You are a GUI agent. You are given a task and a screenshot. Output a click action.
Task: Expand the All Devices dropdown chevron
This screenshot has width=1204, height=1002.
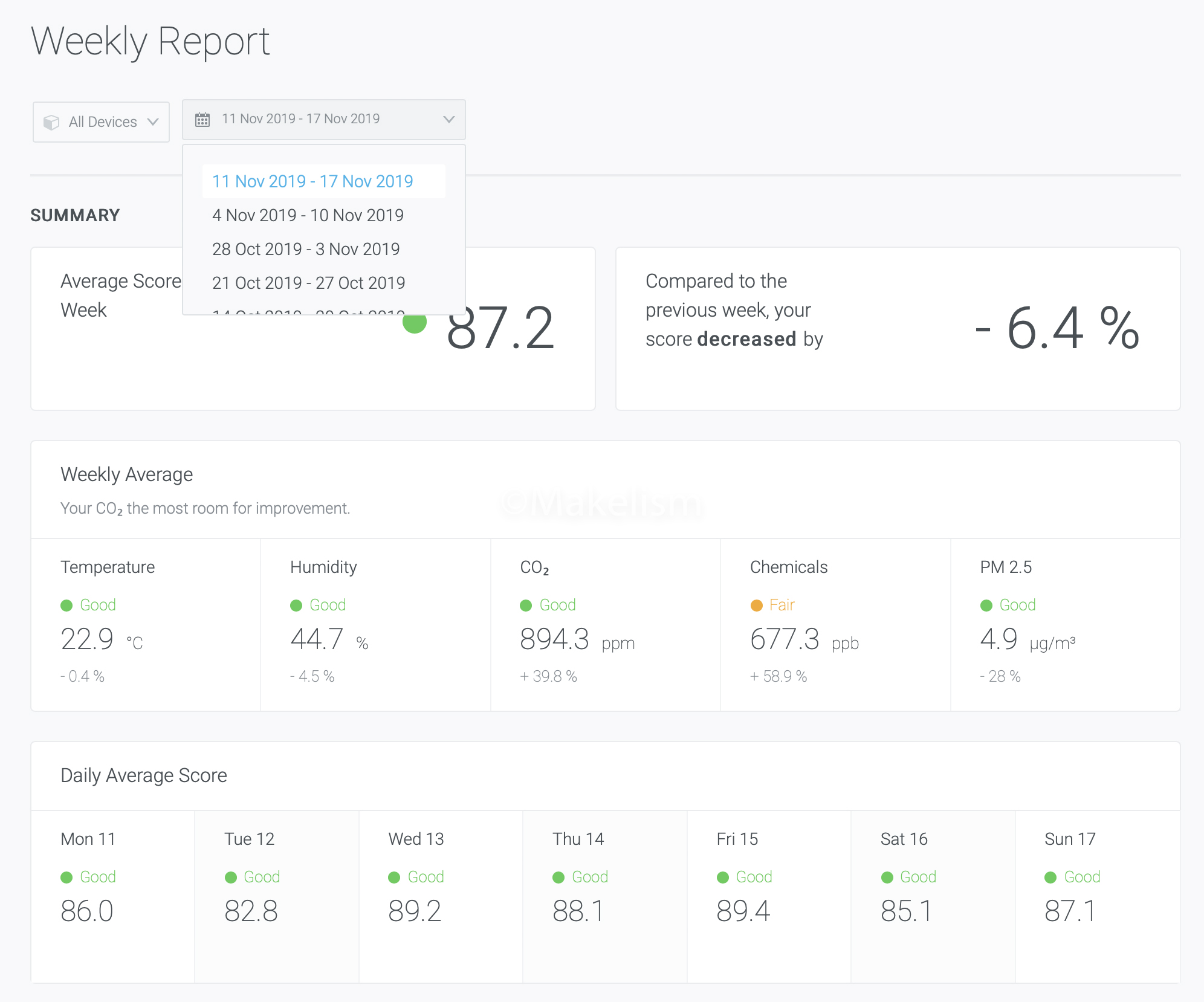pos(153,122)
